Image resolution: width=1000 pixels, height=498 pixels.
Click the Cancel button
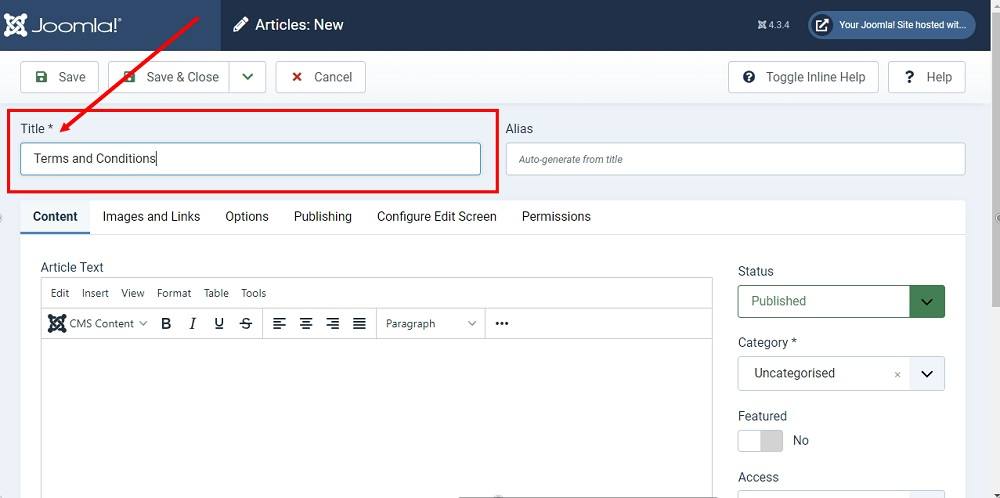point(321,77)
